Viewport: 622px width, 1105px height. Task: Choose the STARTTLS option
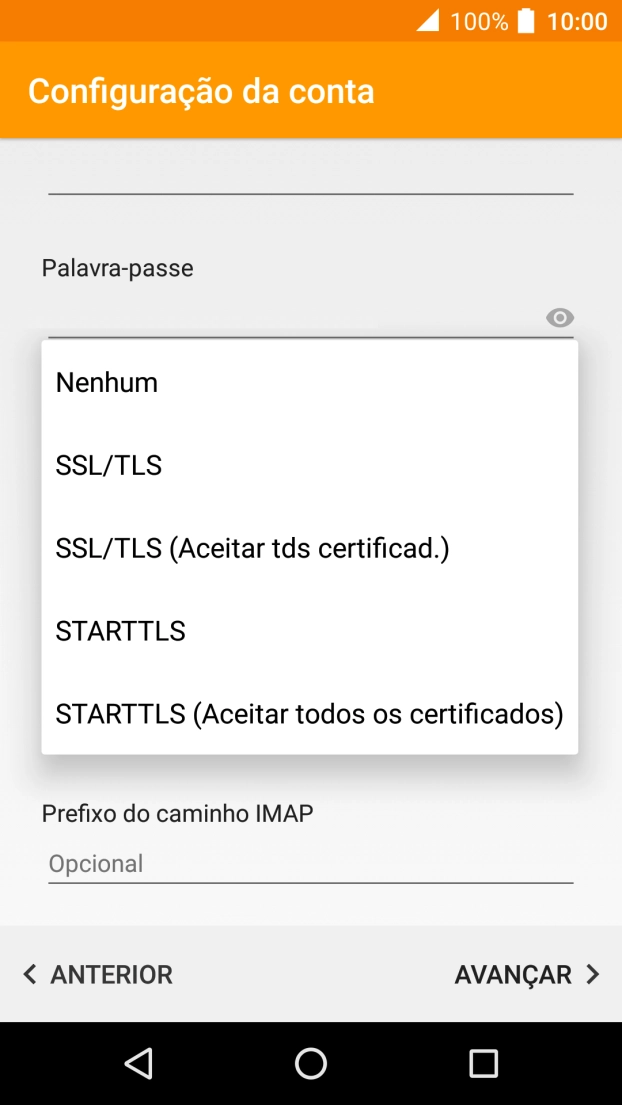coord(120,631)
